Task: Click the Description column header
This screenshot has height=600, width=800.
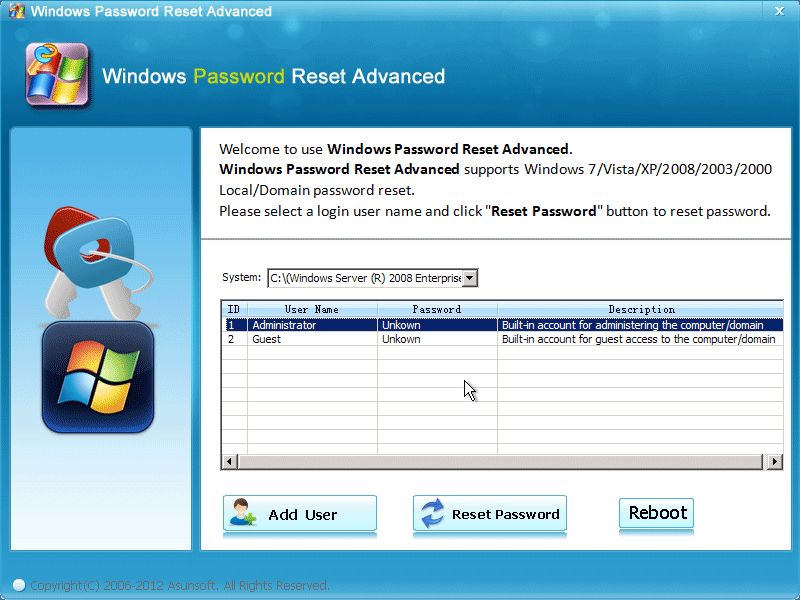Action: click(x=641, y=309)
